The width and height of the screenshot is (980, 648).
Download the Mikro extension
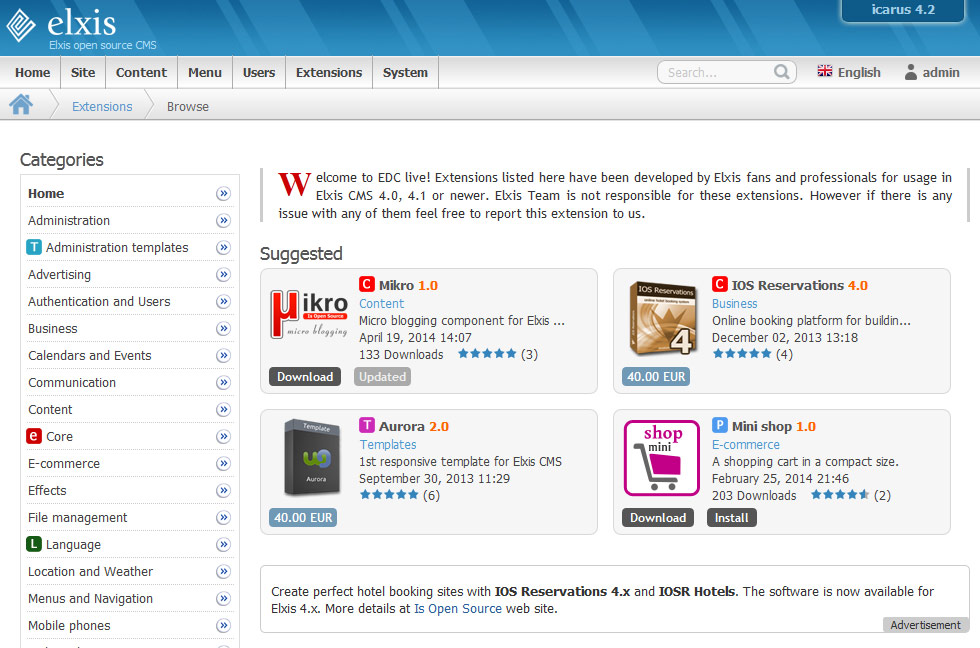[x=305, y=377]
